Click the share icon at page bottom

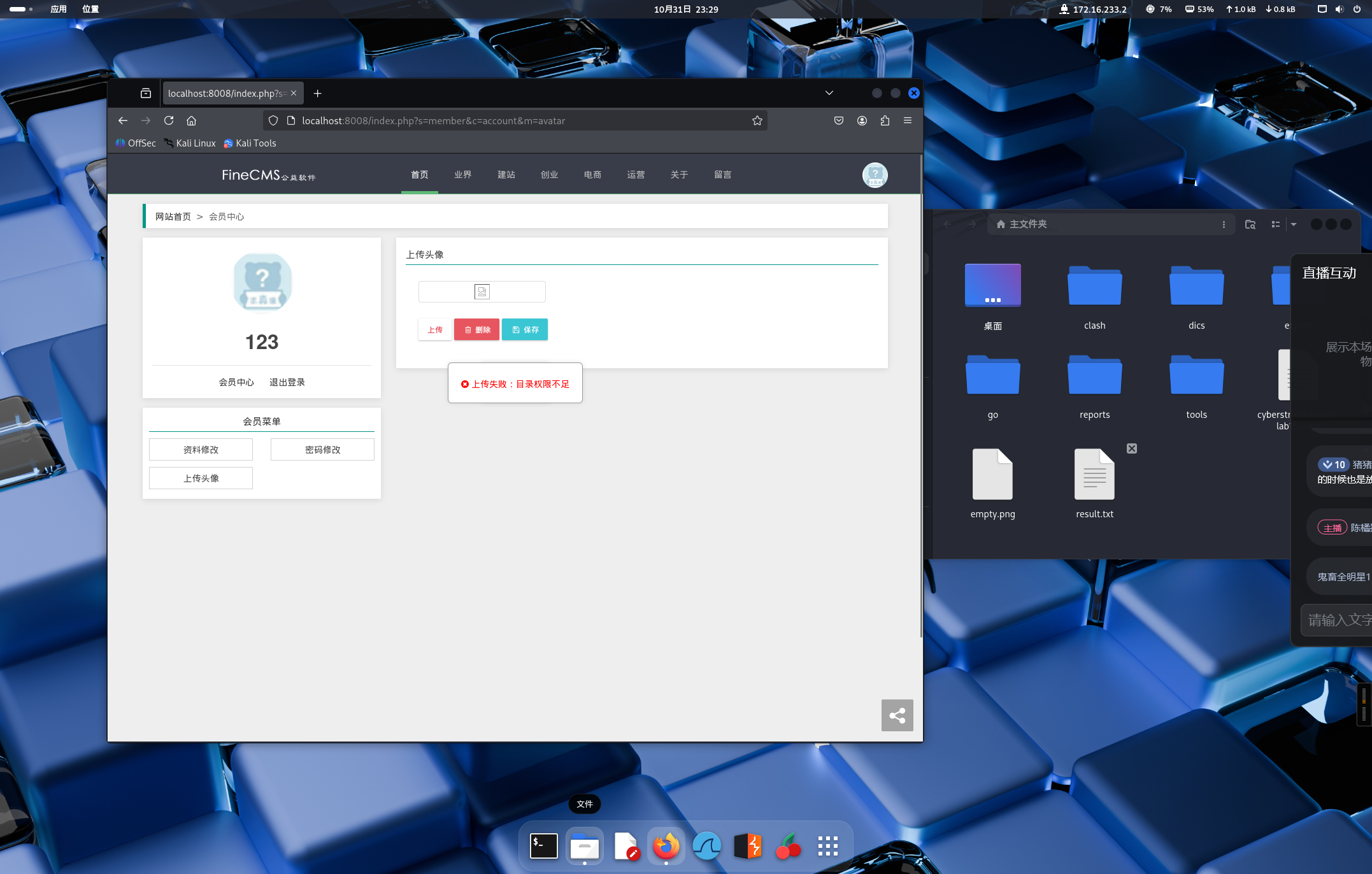pos(897,715)
